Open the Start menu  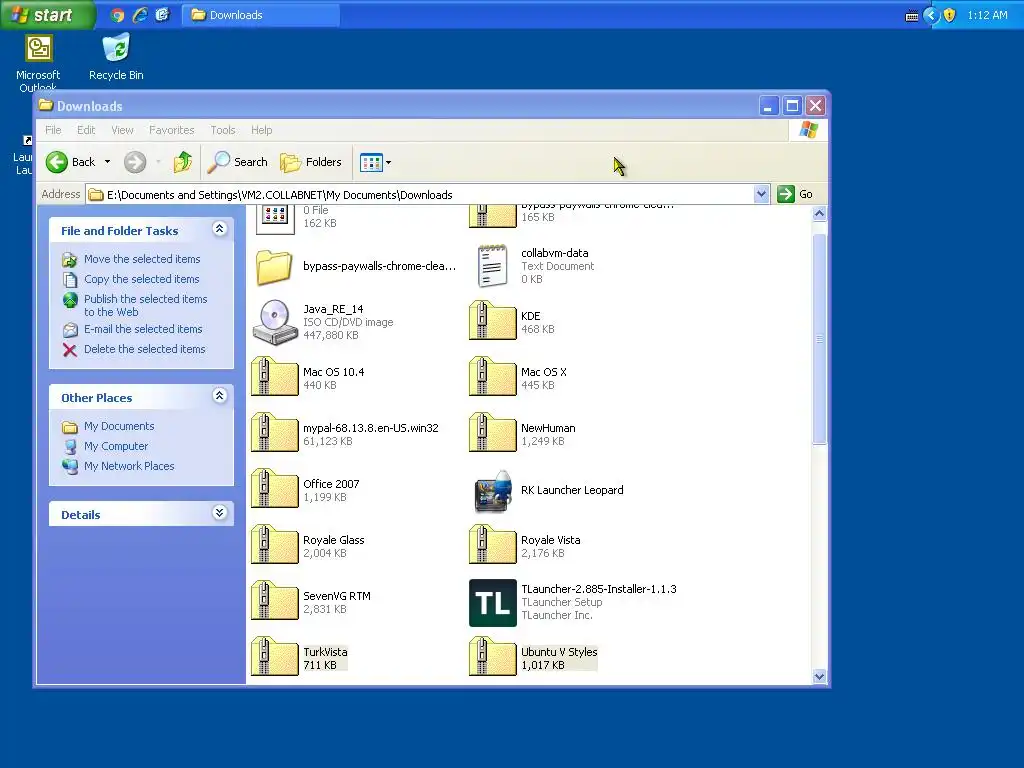pos(47,14)
